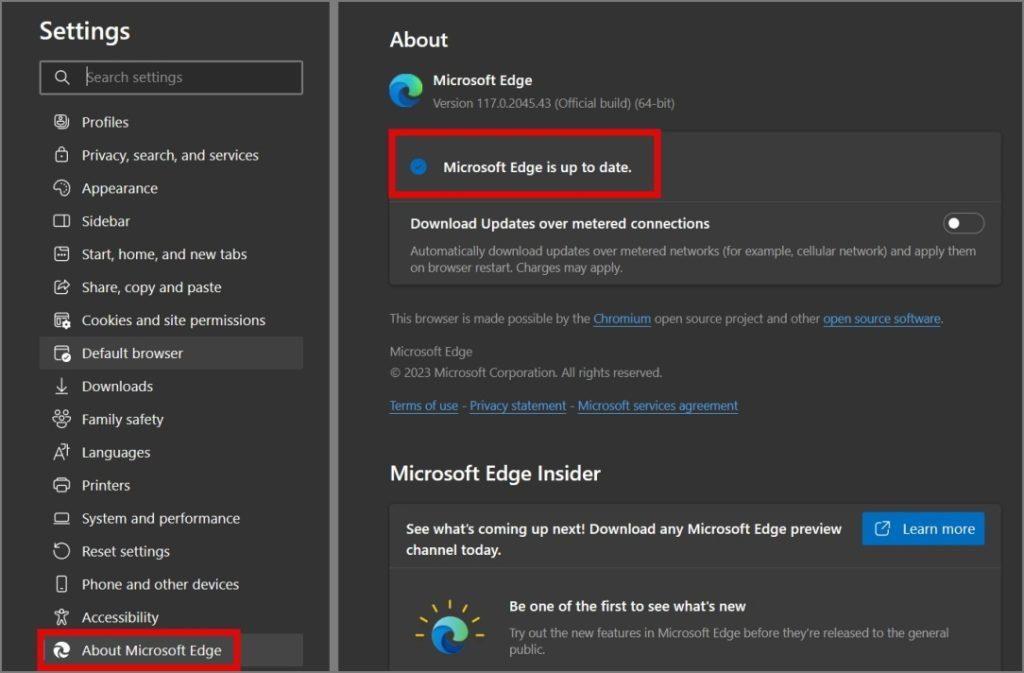Click the Edge Insider sunburst logo
This screenshot has height=673, width=1024.
click(450, 628)
